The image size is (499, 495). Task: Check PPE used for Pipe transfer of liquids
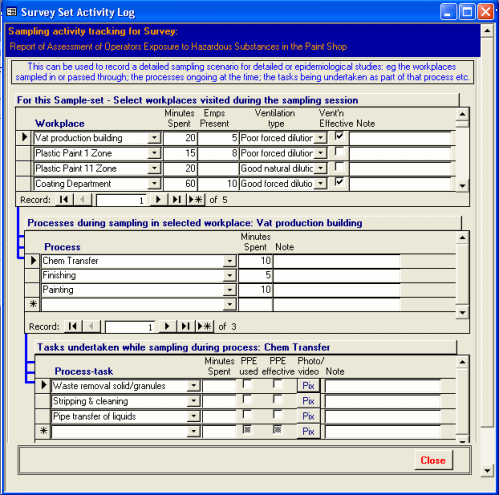click(247, 414)
